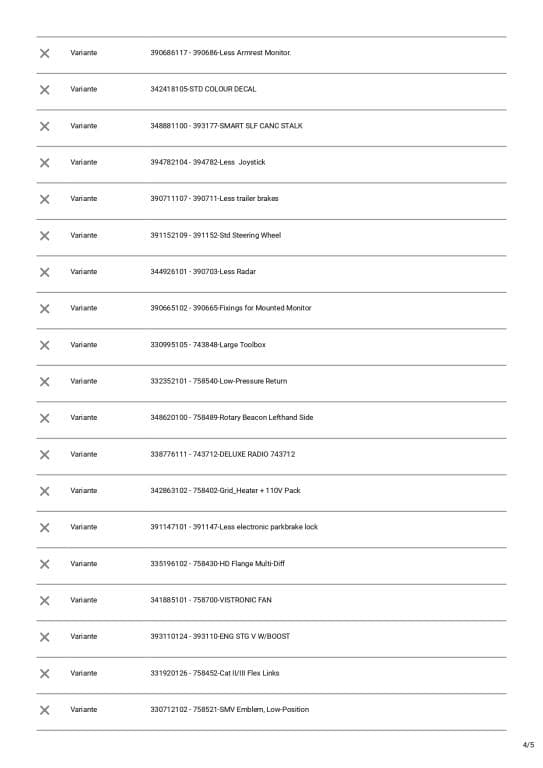Remove Low-Pressure Return variant
The width and height of the screenshot is (543, 768).
point(45,382)
